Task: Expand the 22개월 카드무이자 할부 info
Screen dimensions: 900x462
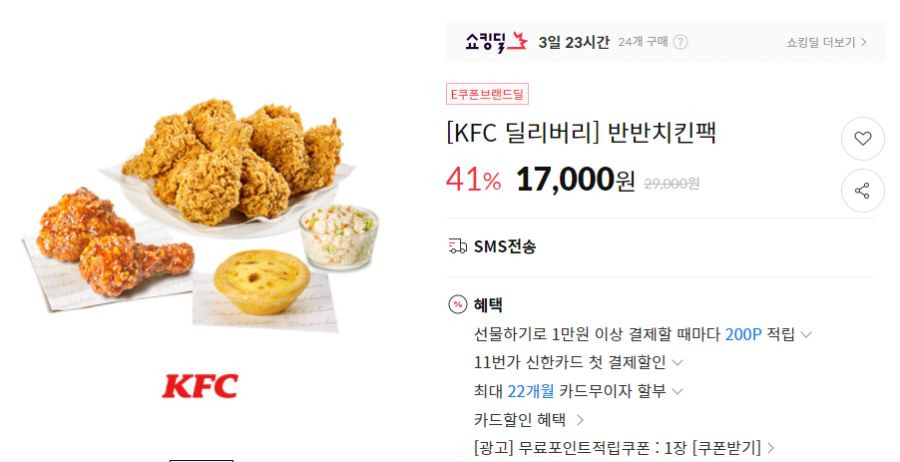Action: pyautogui.click(x=677, y=391)
